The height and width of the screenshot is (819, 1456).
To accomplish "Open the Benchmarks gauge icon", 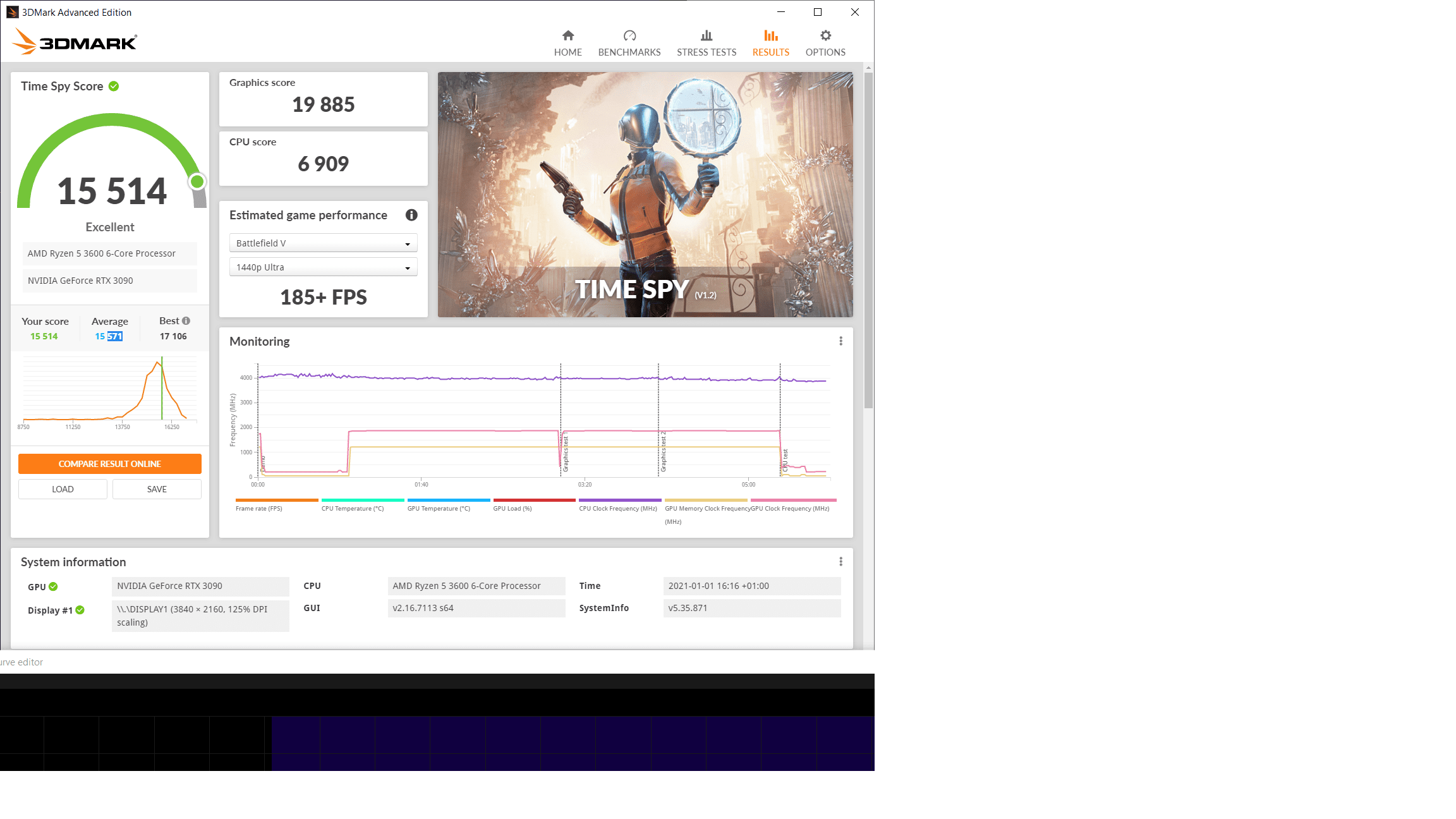I will [x=629, y=36].
